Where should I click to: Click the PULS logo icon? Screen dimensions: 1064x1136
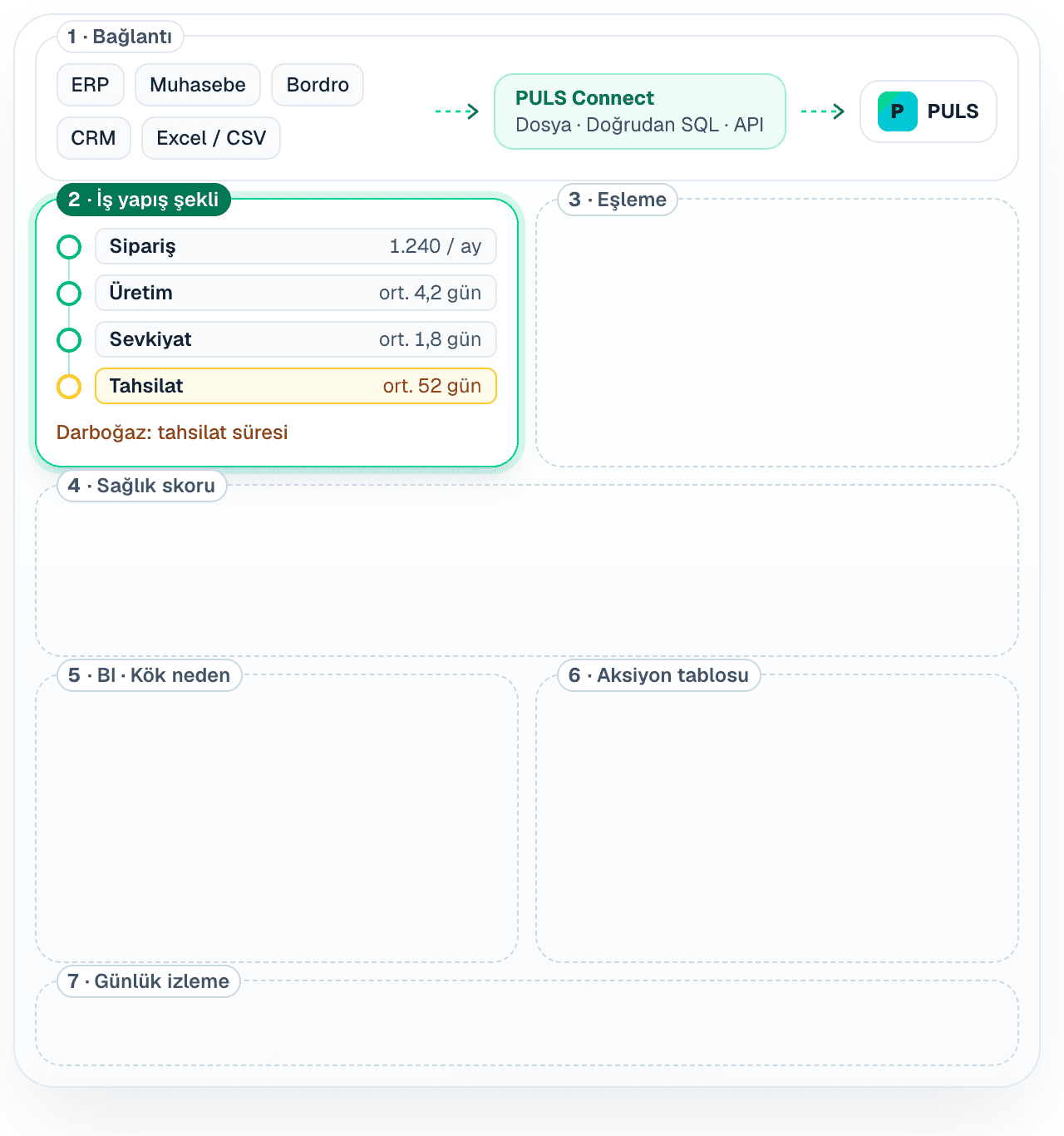(898, 111)
